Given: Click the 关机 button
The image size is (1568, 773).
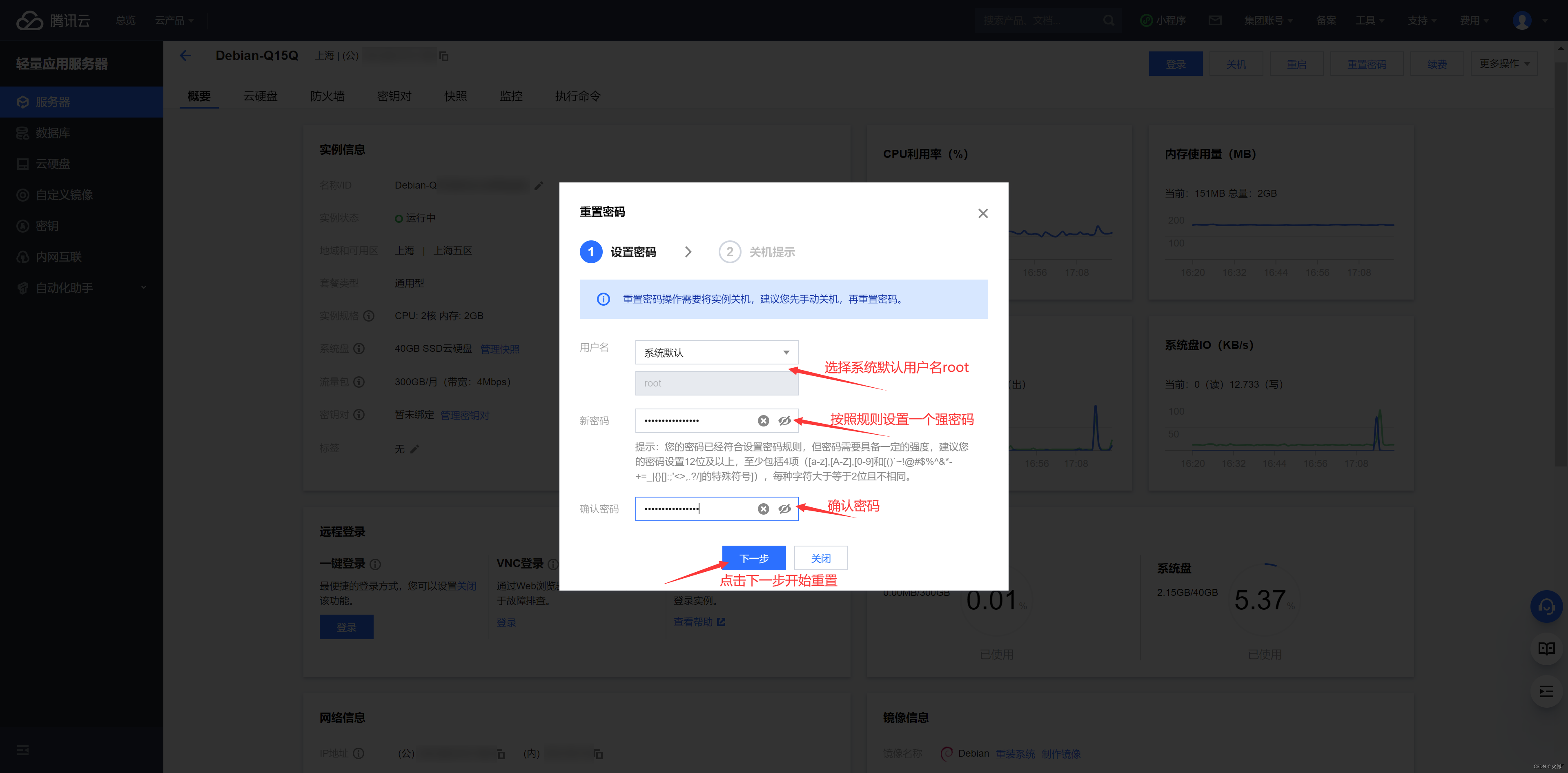Looking at the screenshot, I should click(x=1236, y=64).
